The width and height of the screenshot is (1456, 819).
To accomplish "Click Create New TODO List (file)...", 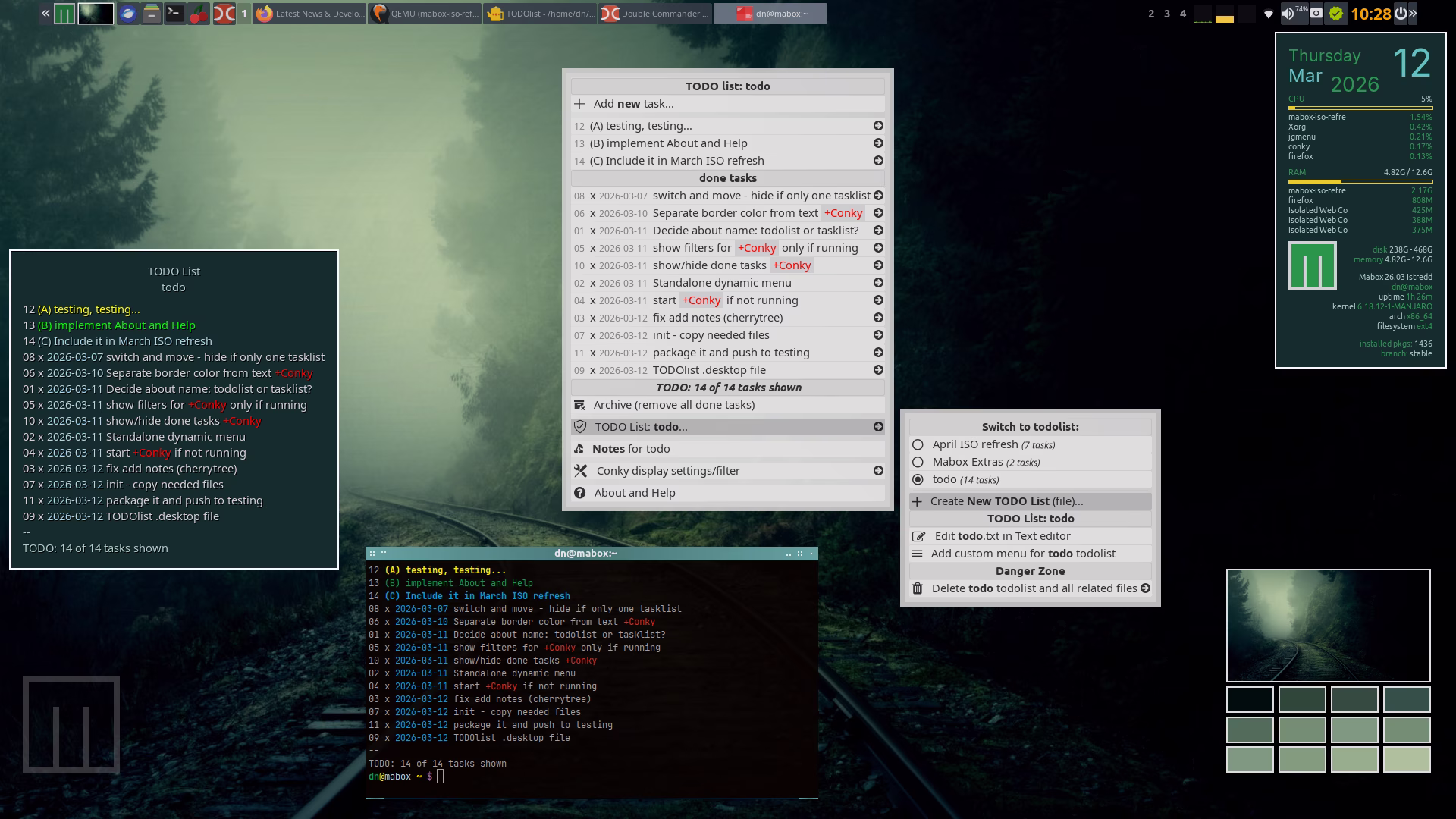I will tap(1006, 501).
